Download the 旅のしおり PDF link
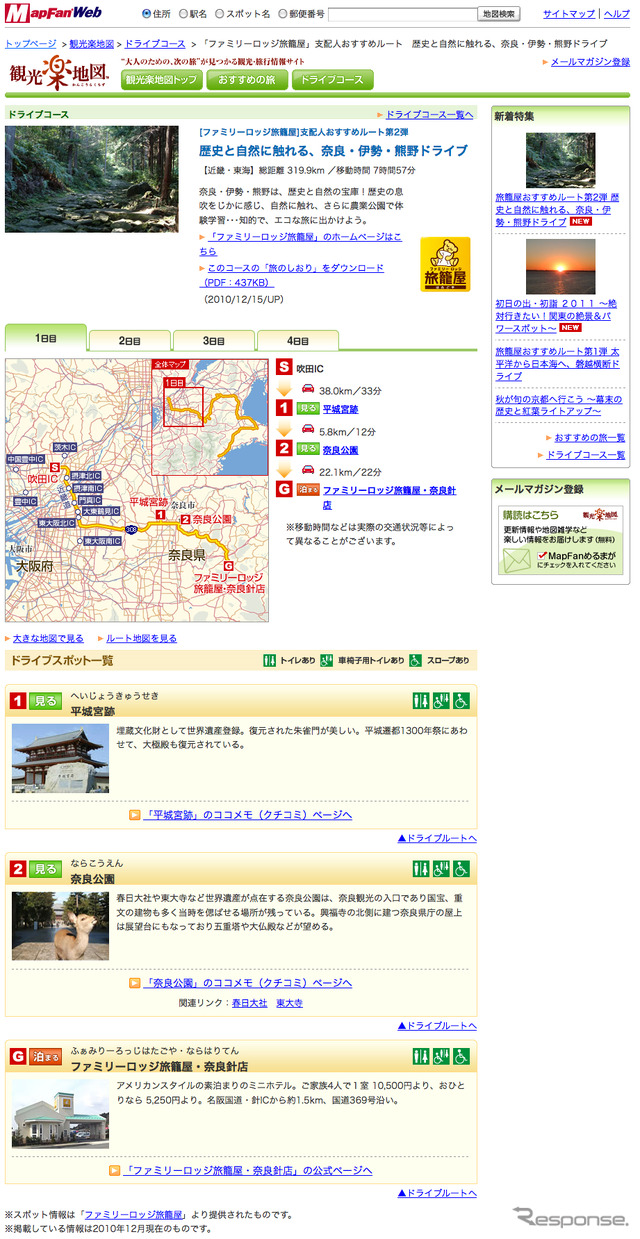This screenshot has height=1239, width=640. click(292, 275)
